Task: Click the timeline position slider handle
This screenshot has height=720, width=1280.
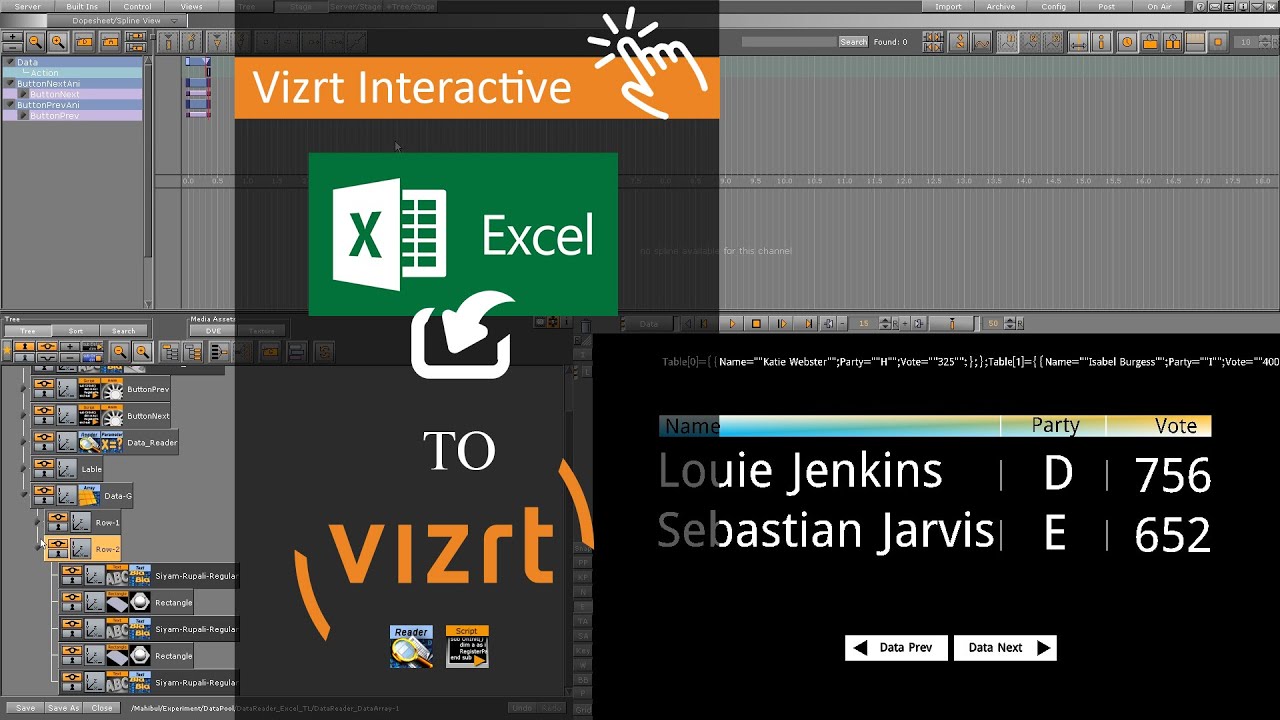Action: coord(952,323)
